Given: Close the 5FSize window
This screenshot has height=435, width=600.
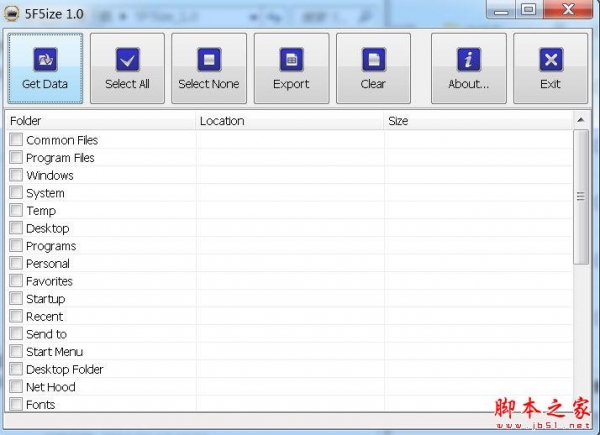Looking at the screenshot, I should [x=568, y=9].
